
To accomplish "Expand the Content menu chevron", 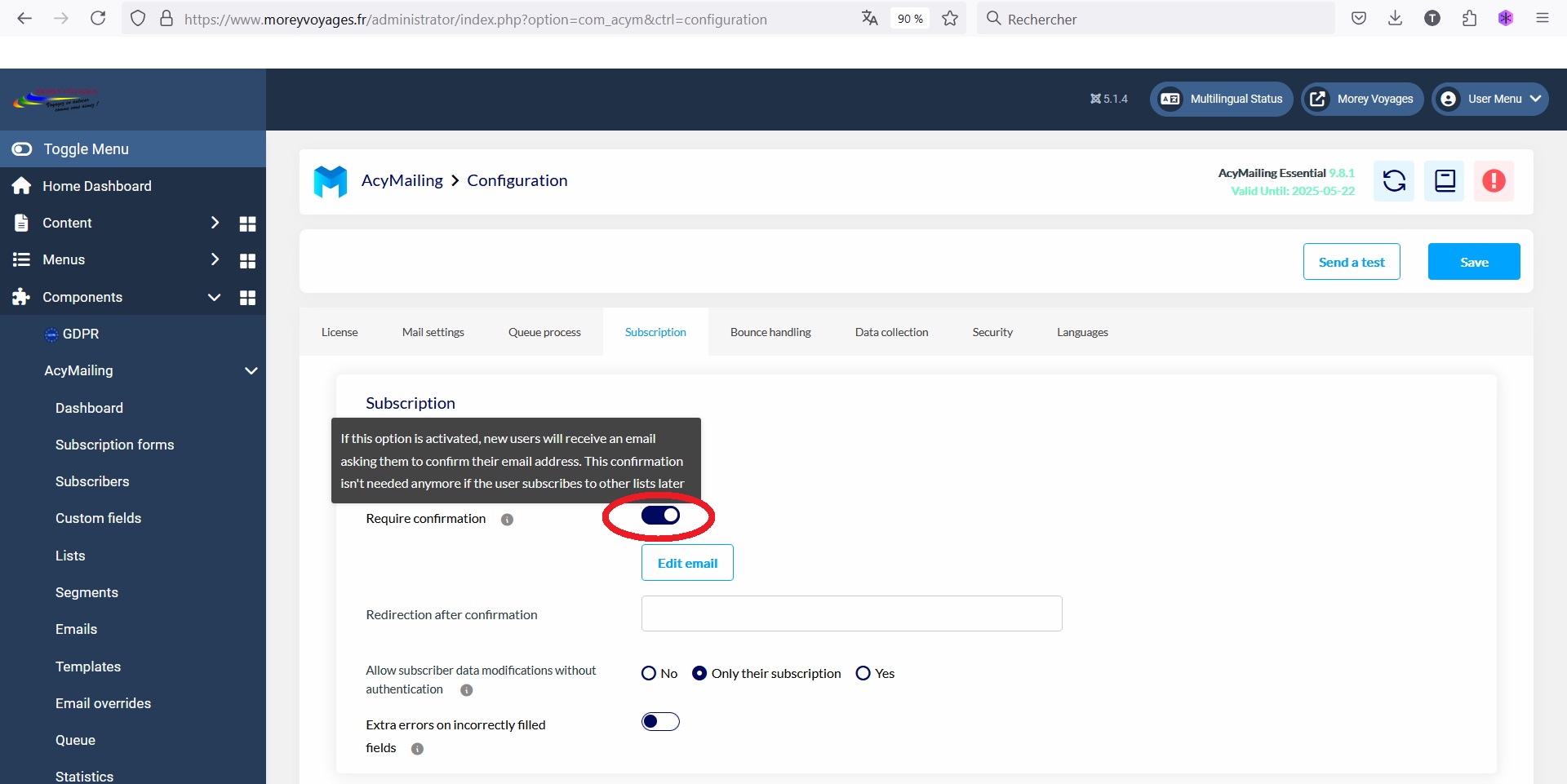I will 215,223.
